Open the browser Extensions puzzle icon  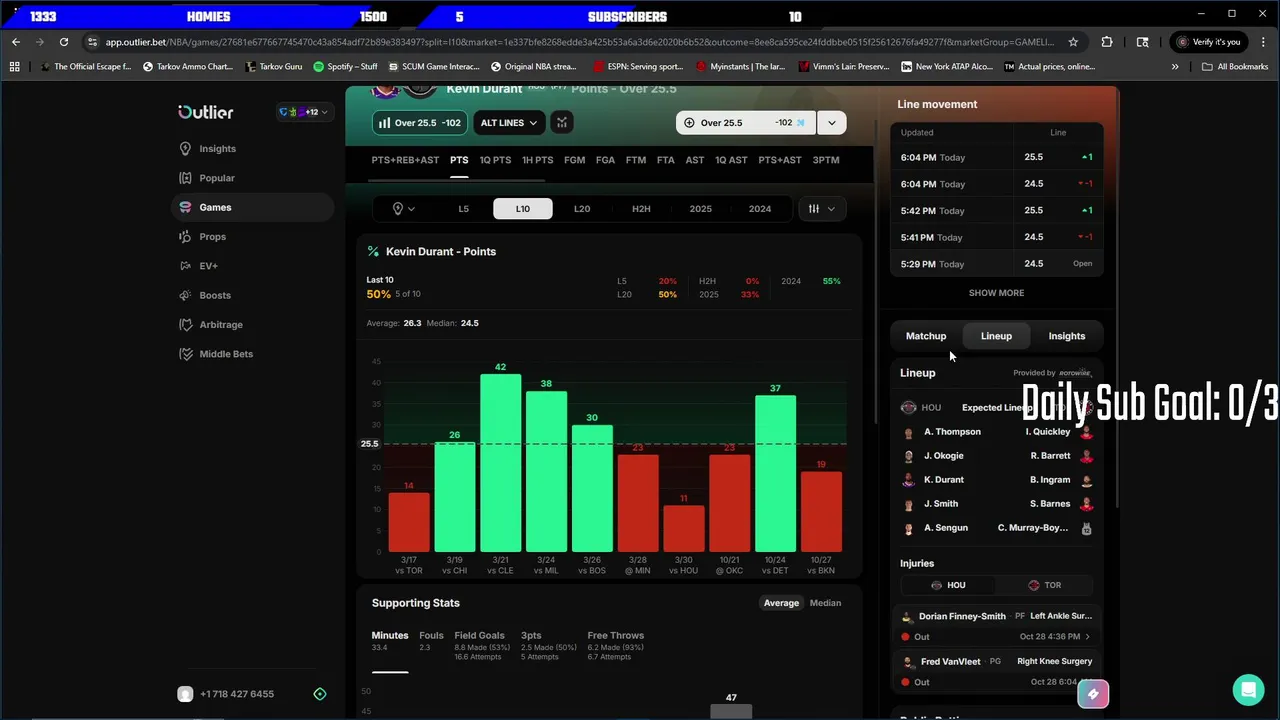pos(1107,42)
